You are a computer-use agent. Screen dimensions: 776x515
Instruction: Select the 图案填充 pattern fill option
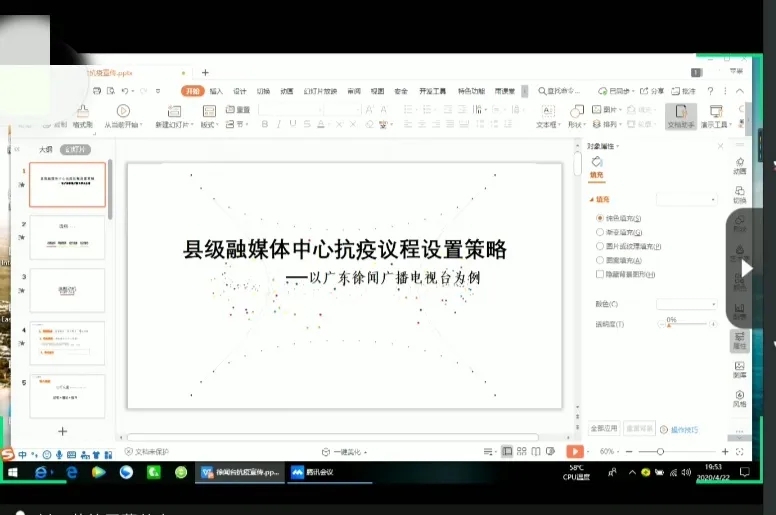tap(600, 260)
